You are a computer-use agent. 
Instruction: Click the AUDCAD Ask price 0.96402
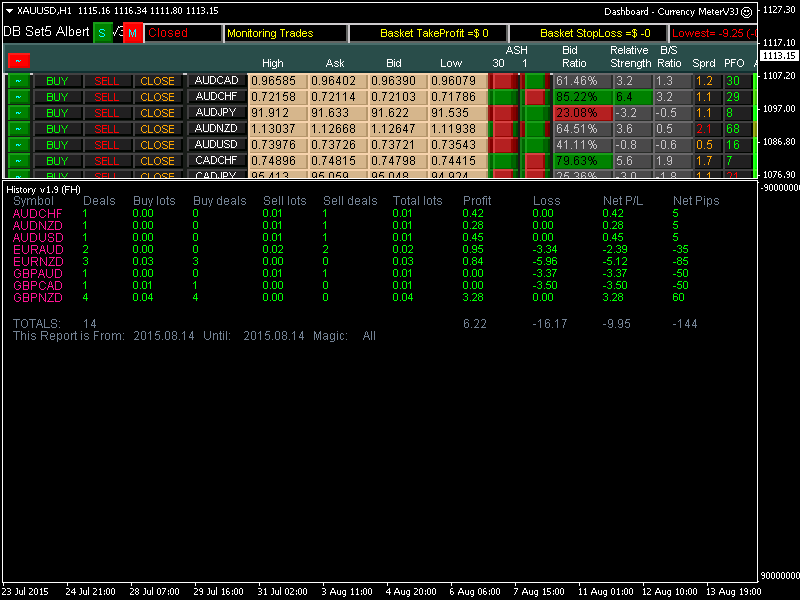pyautogui.click(x=337, y=81)
